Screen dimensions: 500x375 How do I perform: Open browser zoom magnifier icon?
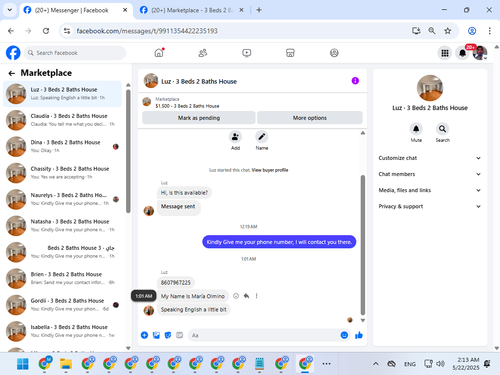pos(432,31)
